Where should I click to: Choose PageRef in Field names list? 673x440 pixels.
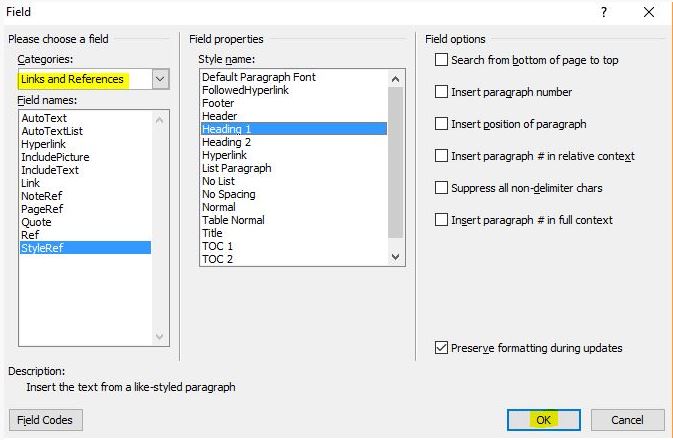[x=42, y=209]
